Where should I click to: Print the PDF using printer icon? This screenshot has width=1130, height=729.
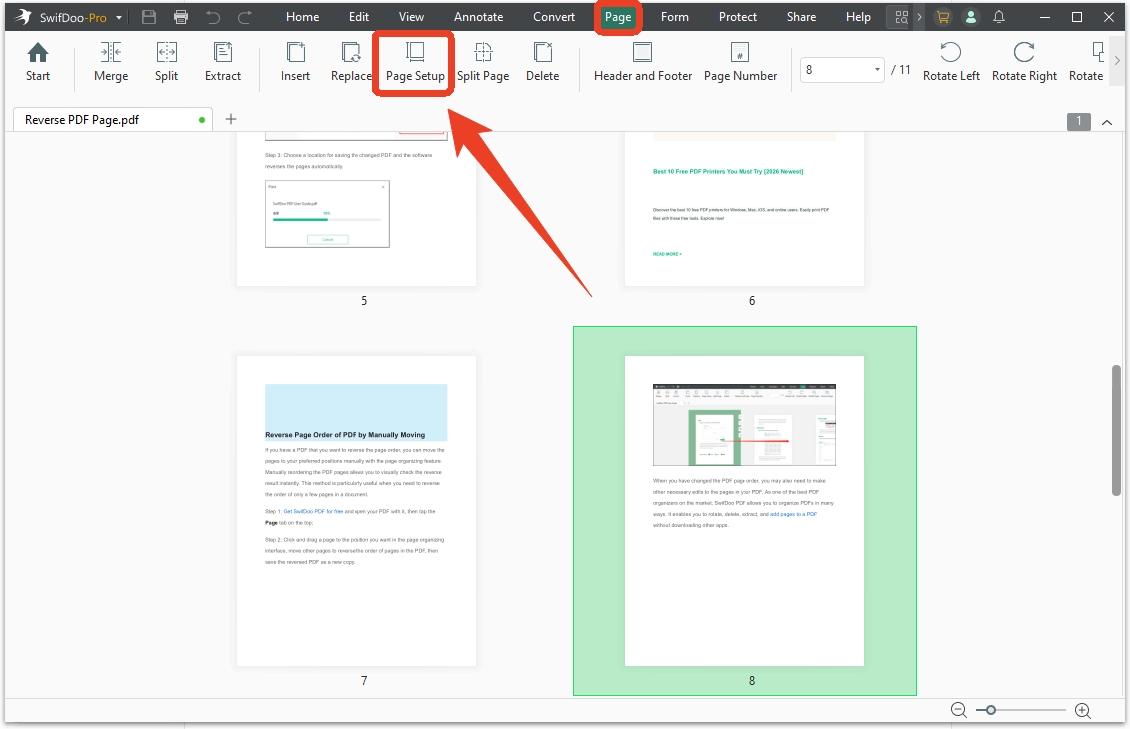point(181,17)
